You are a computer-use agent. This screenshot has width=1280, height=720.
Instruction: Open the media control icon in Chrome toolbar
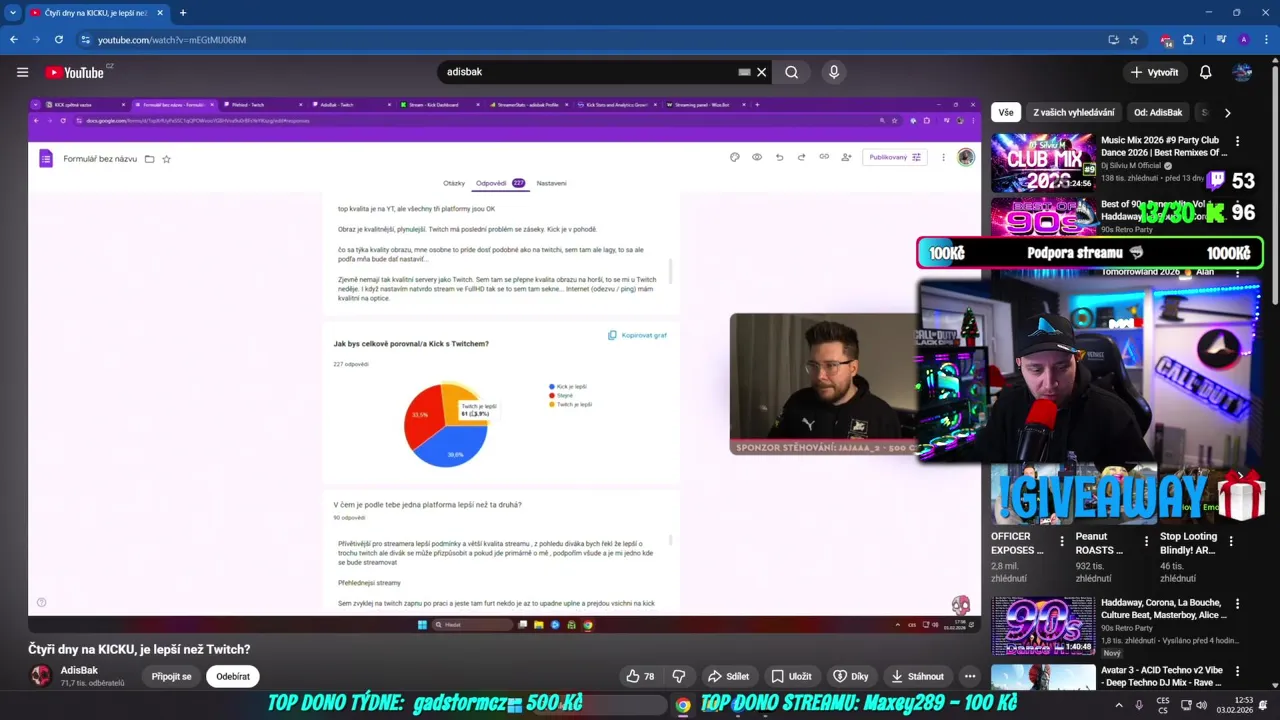tap(1221, 39)
